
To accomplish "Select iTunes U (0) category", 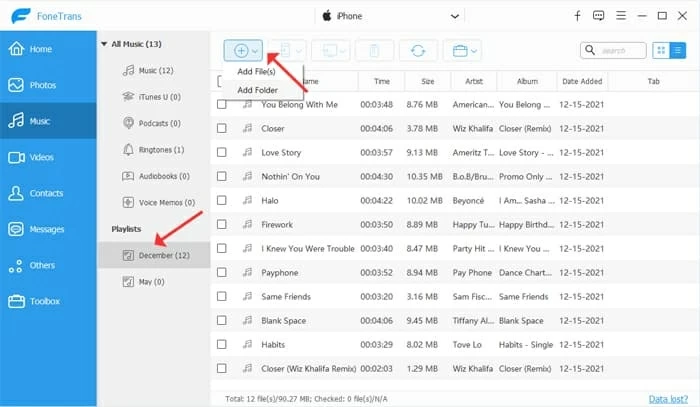I will [x=154, y=97].
